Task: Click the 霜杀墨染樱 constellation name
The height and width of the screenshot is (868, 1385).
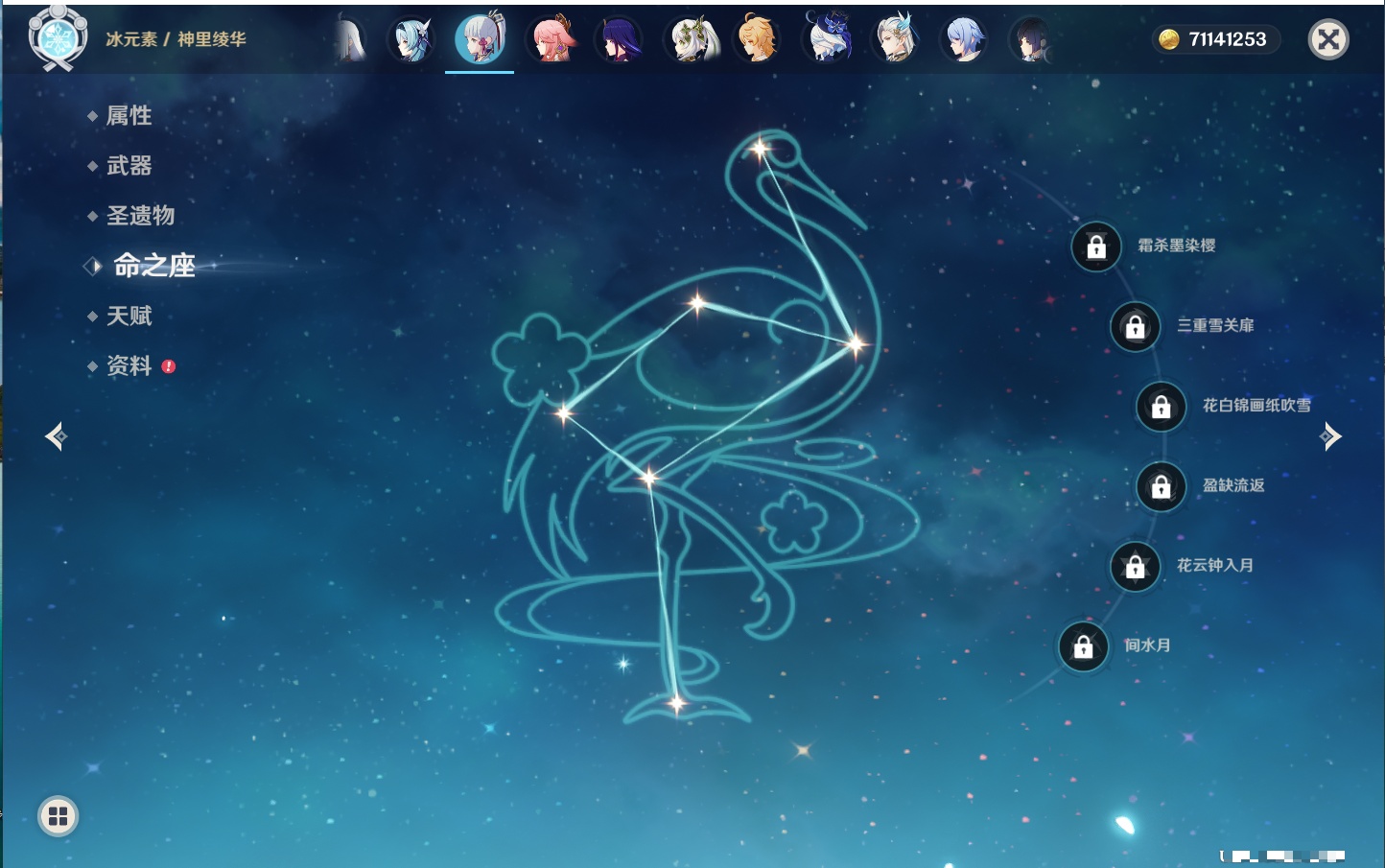Action: [1176, 246]
